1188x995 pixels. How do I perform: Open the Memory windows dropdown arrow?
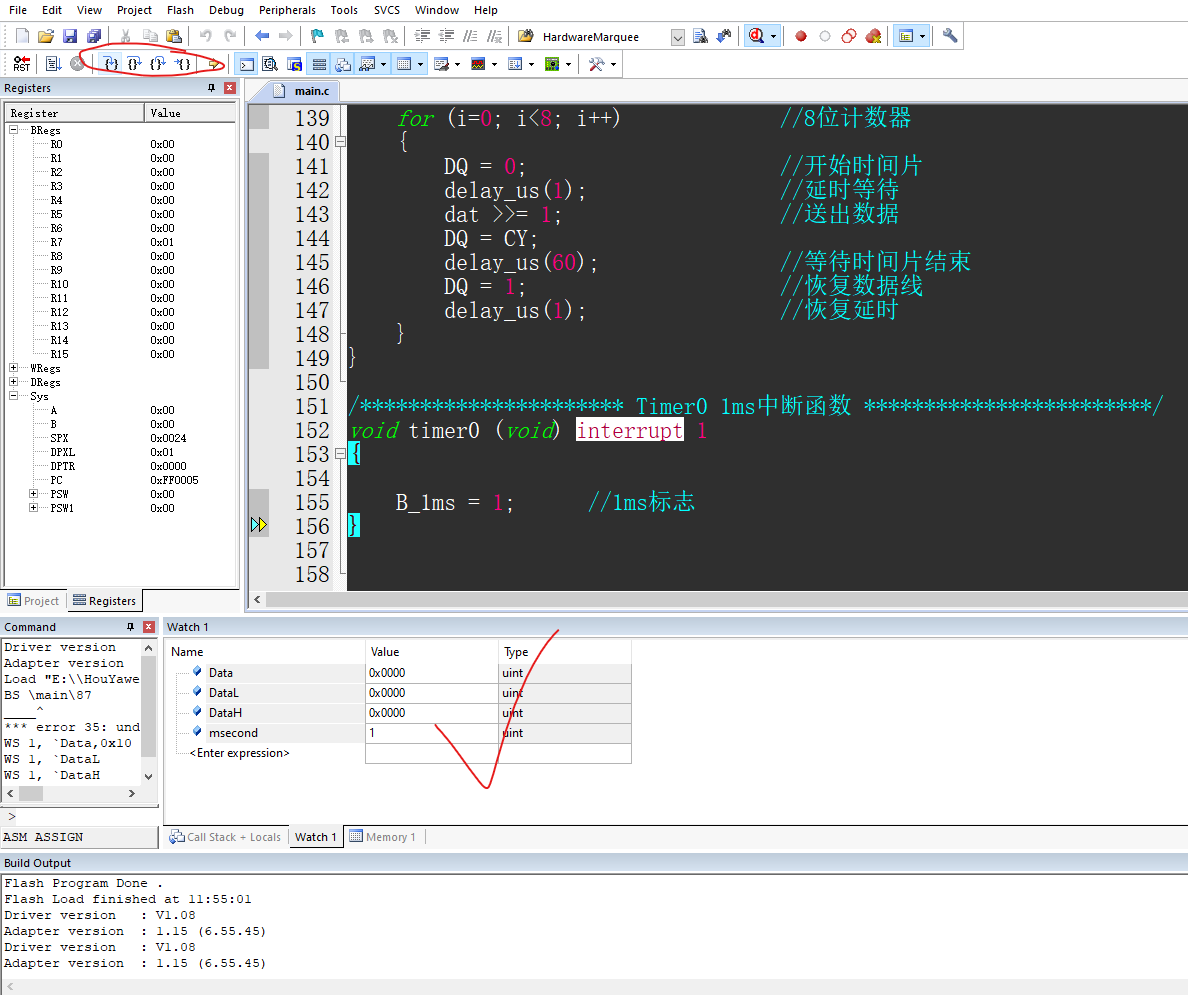click(x=420, y=64)
